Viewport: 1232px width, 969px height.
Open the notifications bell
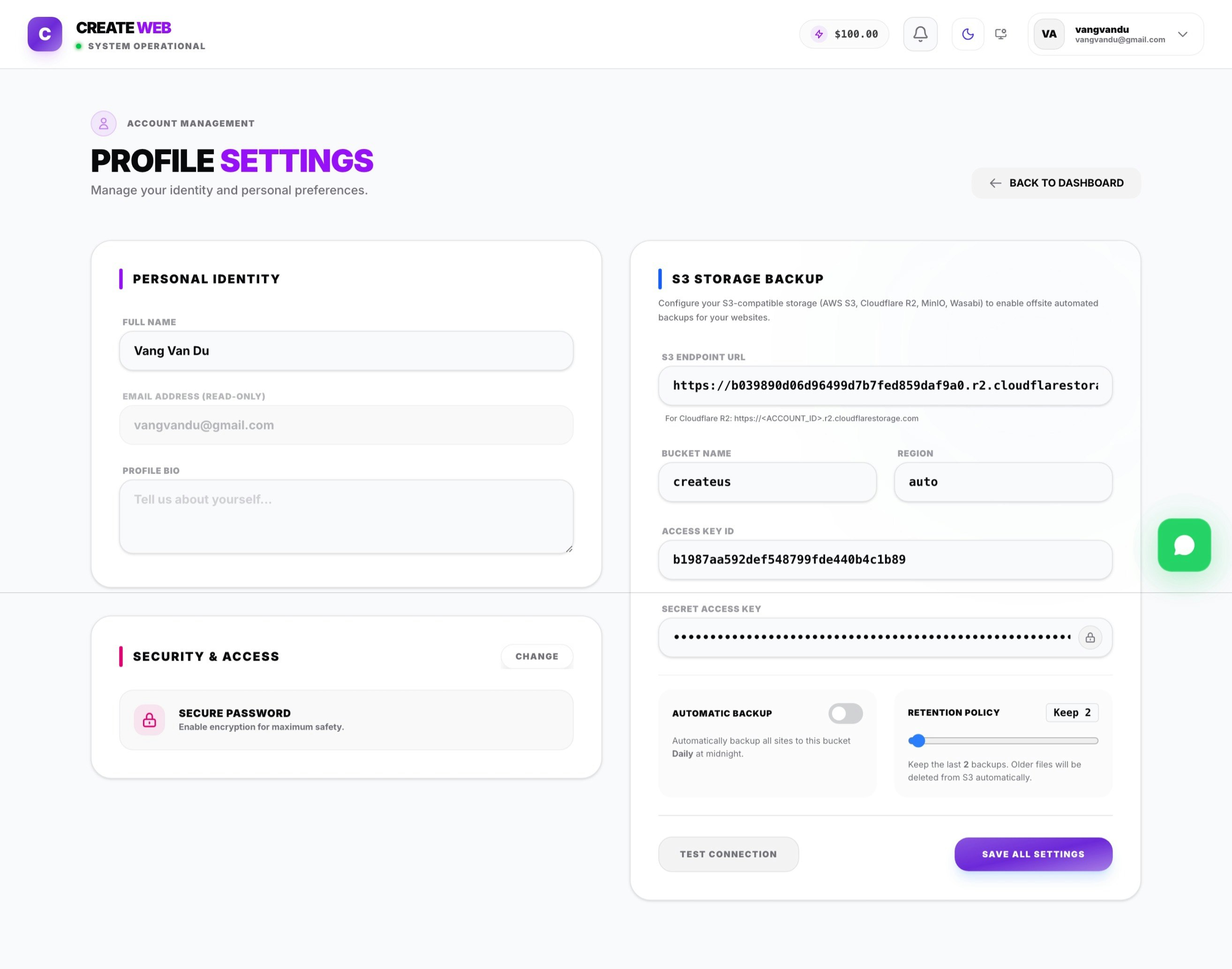click(920, 34)
